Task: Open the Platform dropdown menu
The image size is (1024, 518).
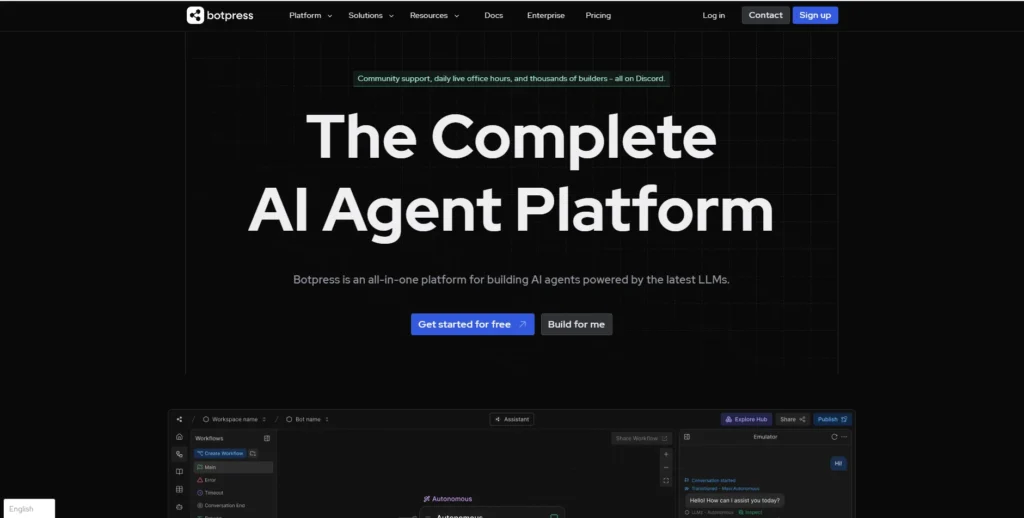Action: point(311,15)
